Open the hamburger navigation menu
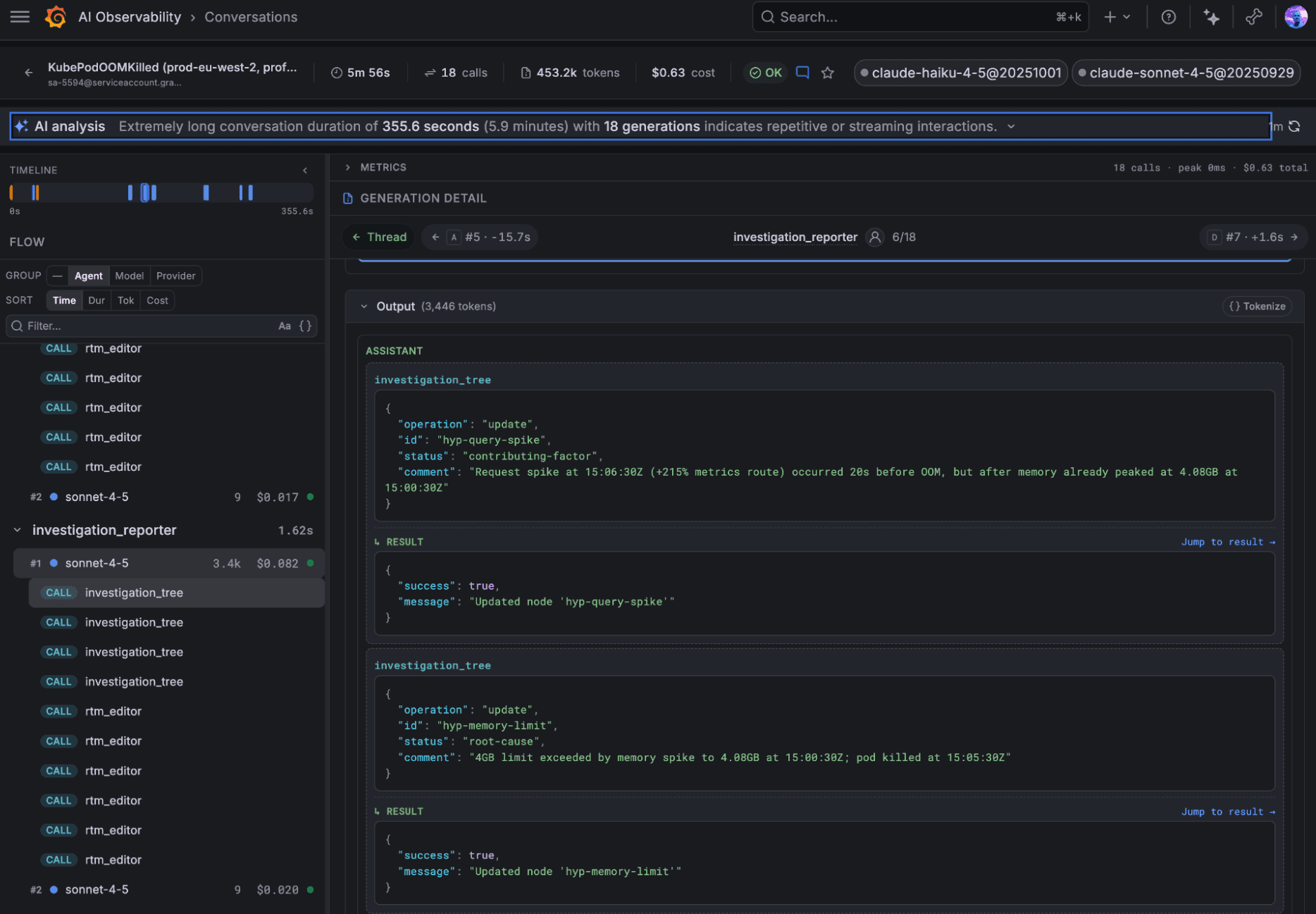1316x914 pixels. point(20,17)
